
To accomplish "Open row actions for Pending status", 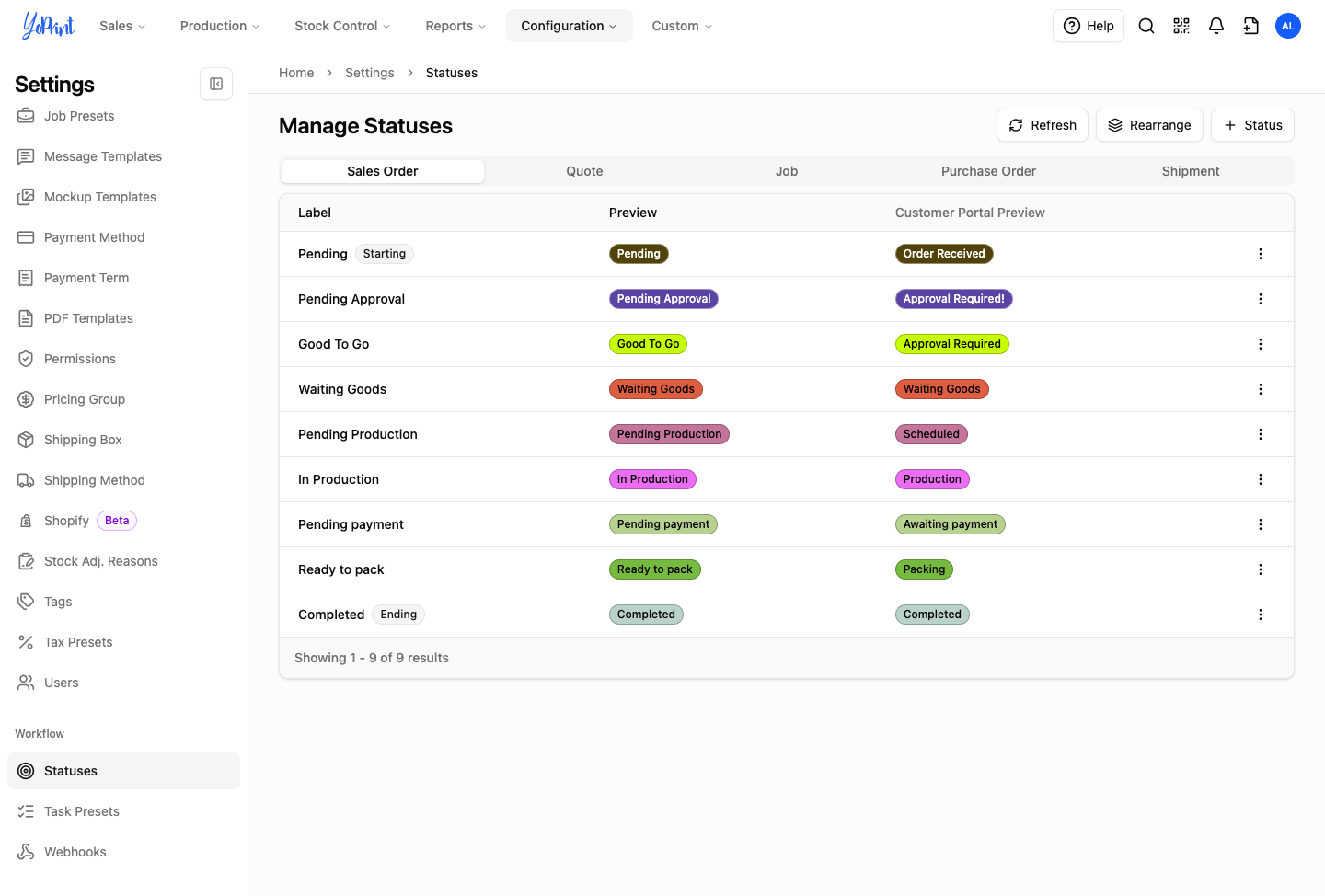I will [x=1261, y=254].
